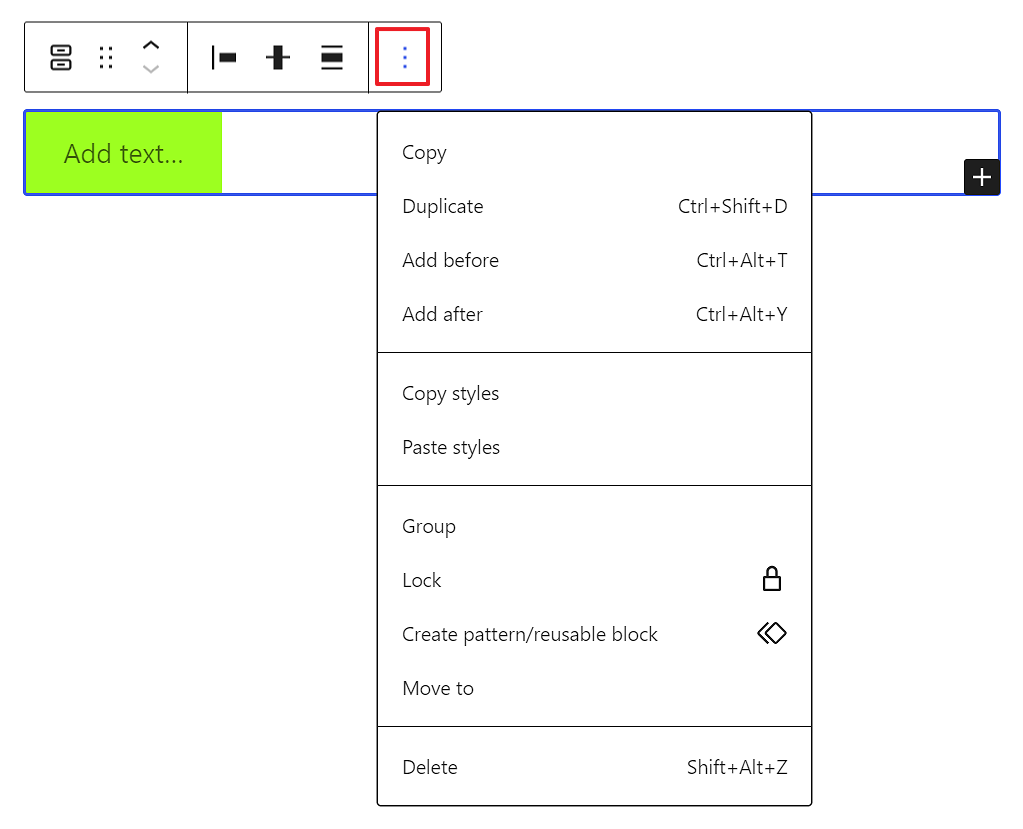This screenshot has width=1023, height=829.
Task: Select Copy styles option
Action: 450,393
